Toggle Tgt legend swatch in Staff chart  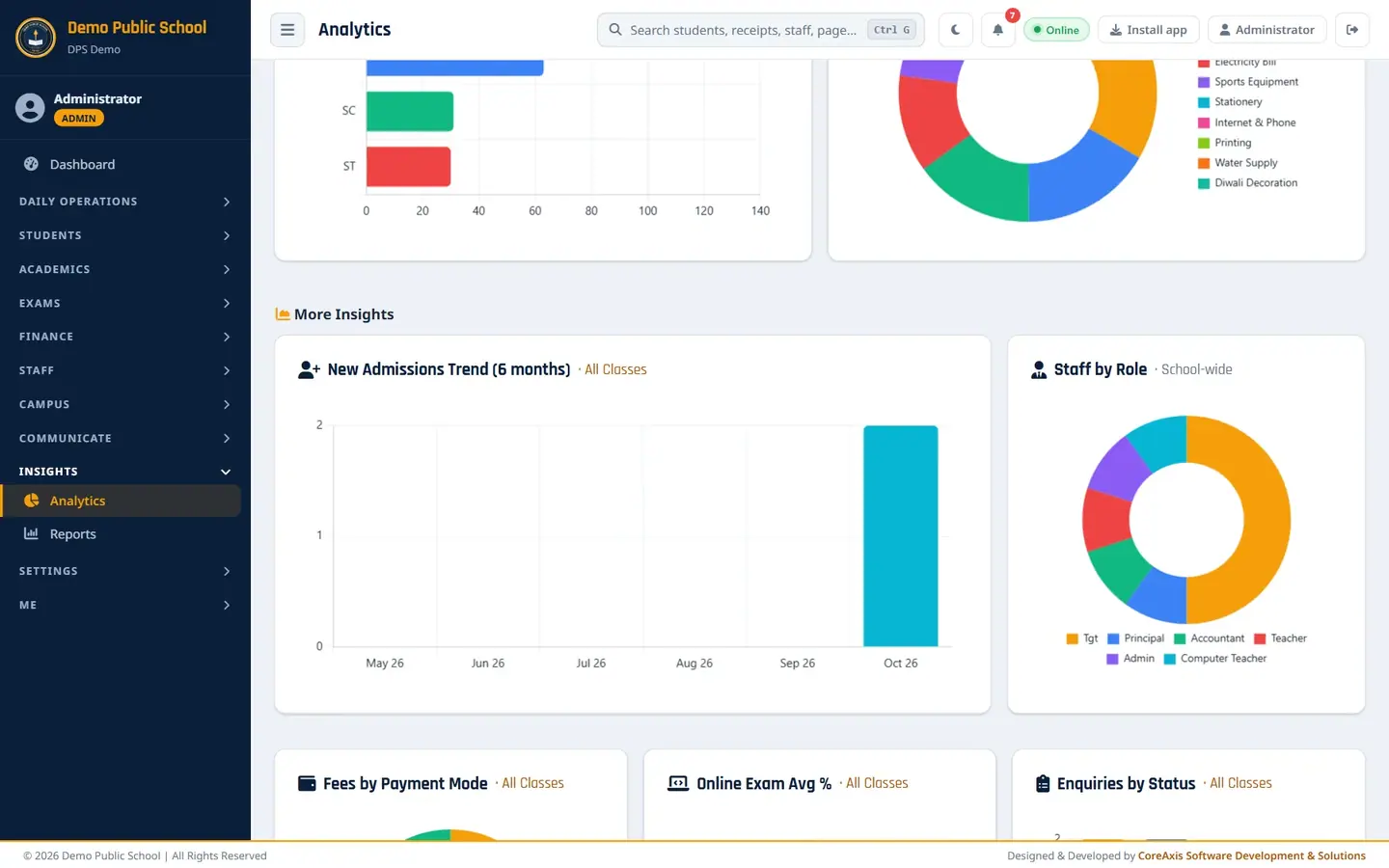coord(1072,638)
